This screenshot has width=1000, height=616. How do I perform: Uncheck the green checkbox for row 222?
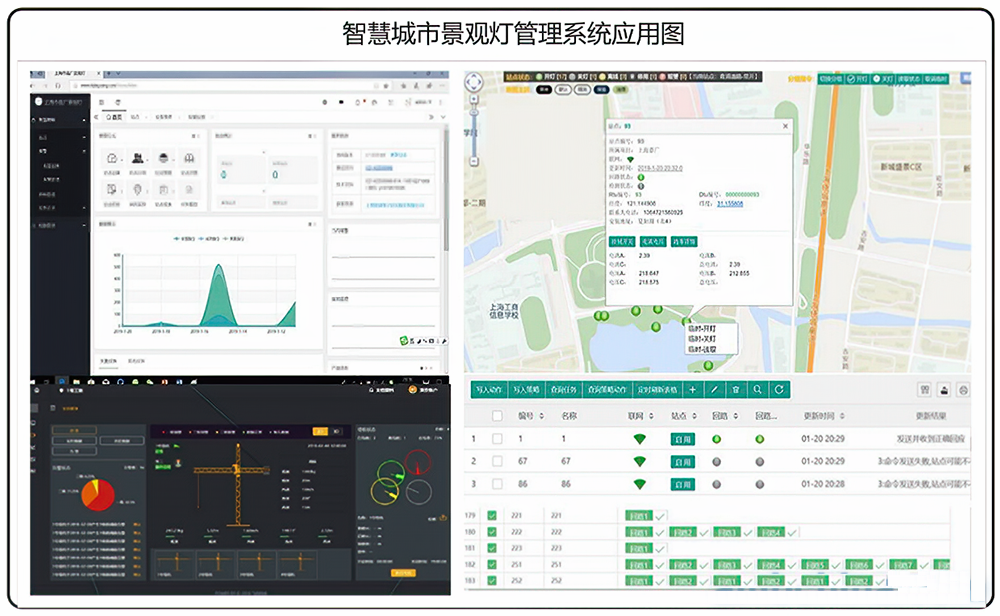(491, 532)
